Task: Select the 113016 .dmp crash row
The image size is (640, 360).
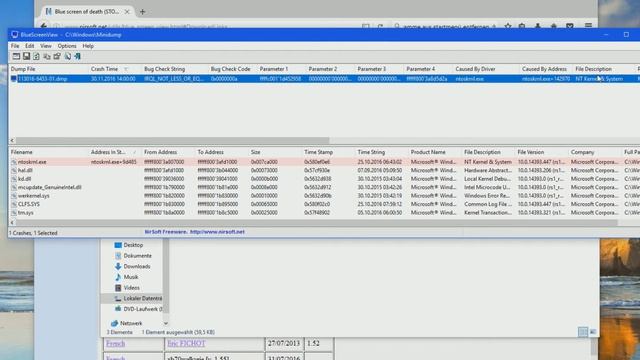Action: tap(324, 79)
